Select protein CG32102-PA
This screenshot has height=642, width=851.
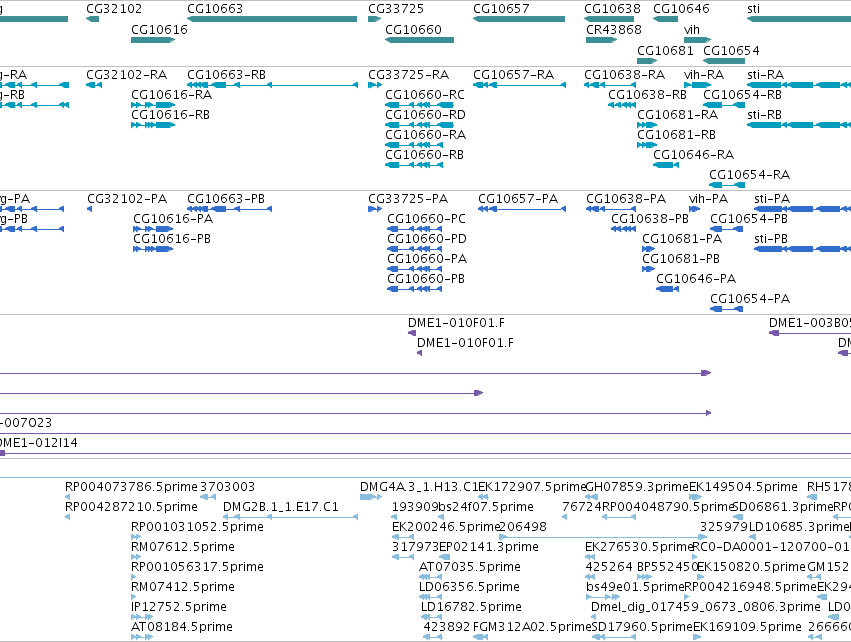coord(127,199)
